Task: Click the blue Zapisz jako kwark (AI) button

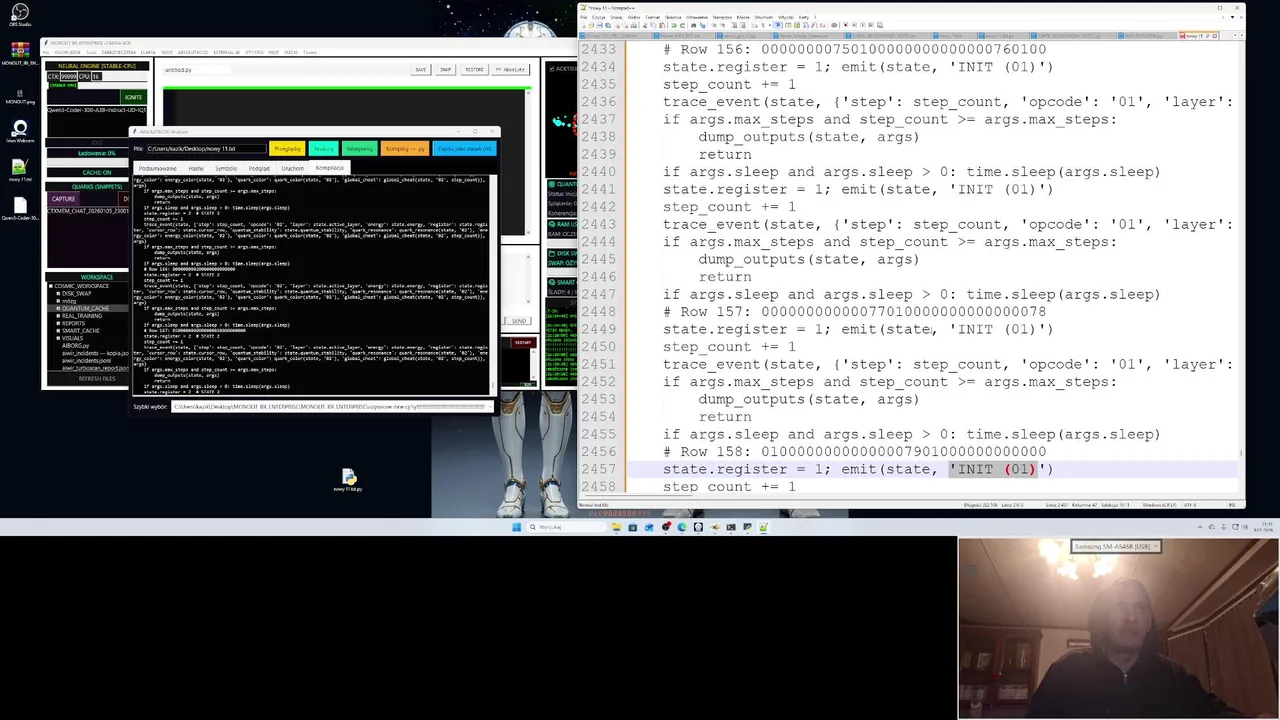Action: click(464, 149)
